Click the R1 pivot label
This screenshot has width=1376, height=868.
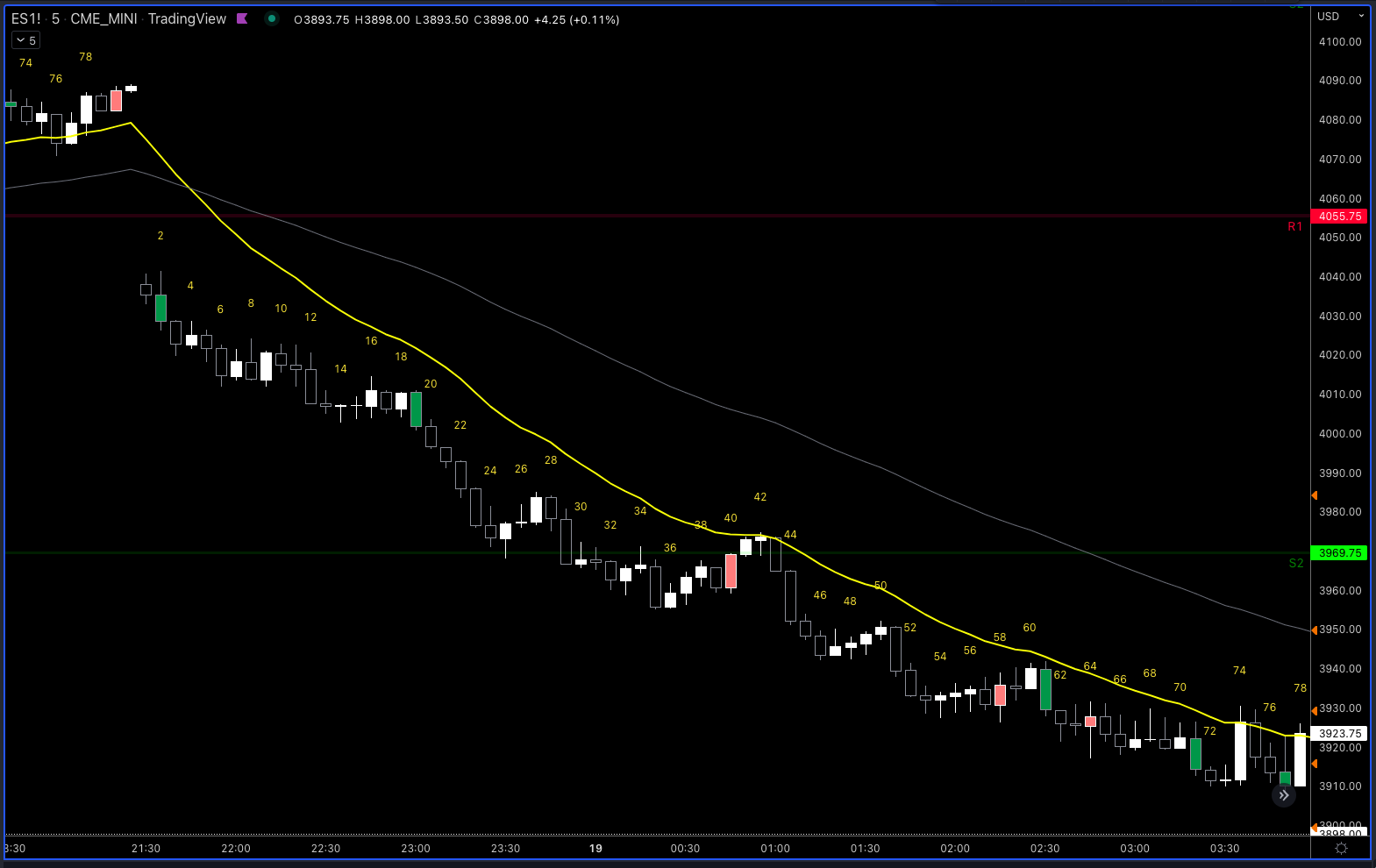click(1294, 227)
